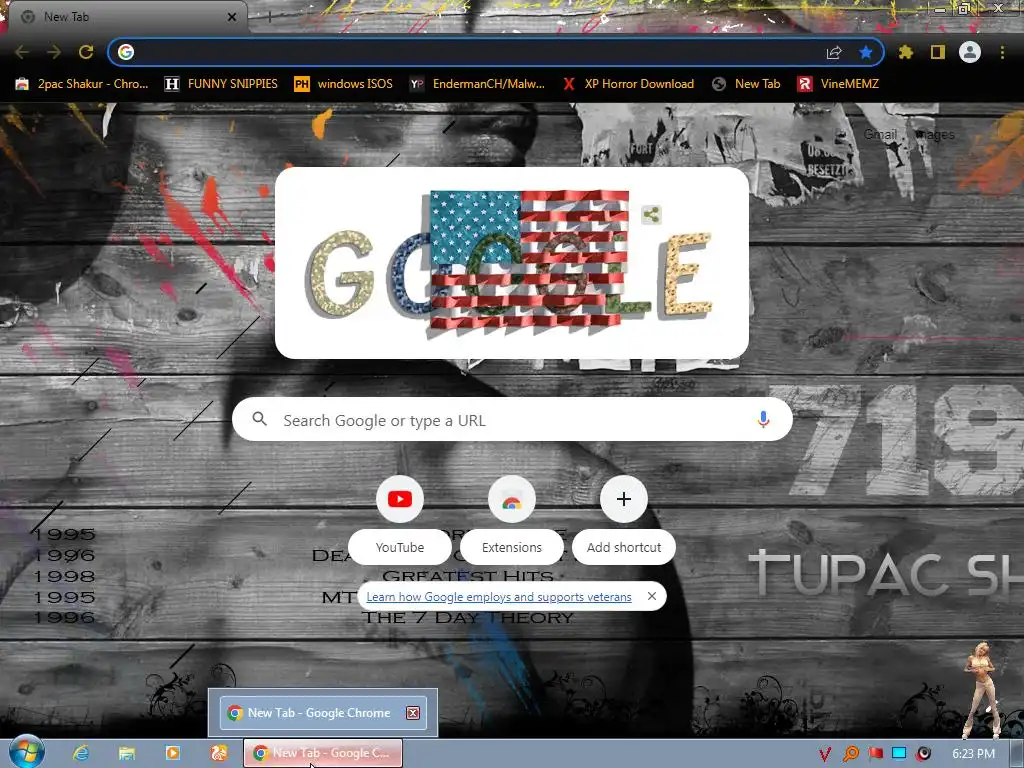Open the New Tab bookmark in the bookmarks bar
Viewport: 1024px width, 768px height.
click(x=746, y=84)
